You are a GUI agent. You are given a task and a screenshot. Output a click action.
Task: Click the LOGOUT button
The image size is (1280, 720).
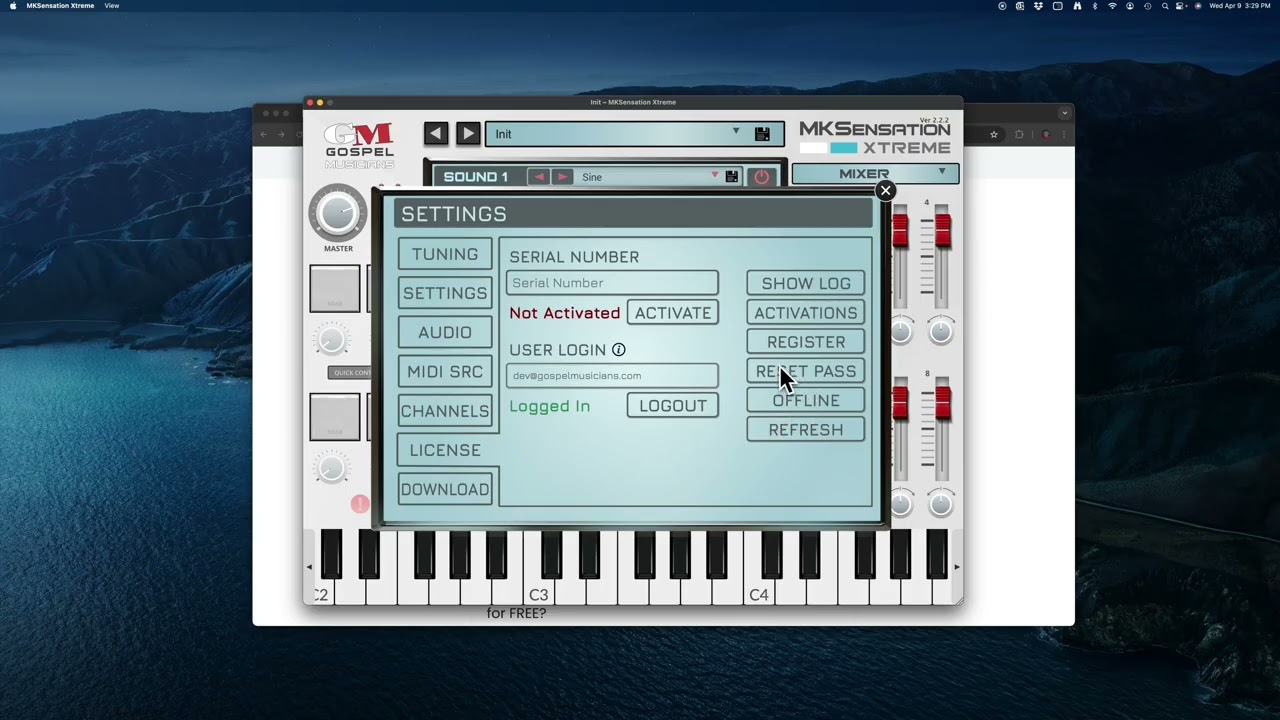(x=673, y=405)
